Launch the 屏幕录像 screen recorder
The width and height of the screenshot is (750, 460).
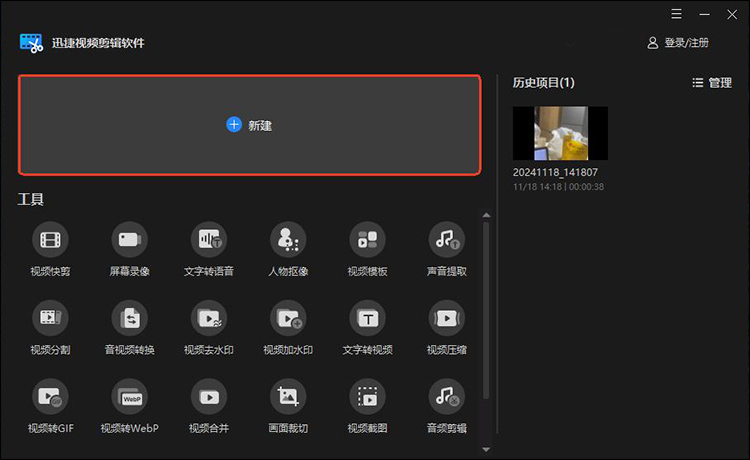pyautogui.click(x=130, y=249)
